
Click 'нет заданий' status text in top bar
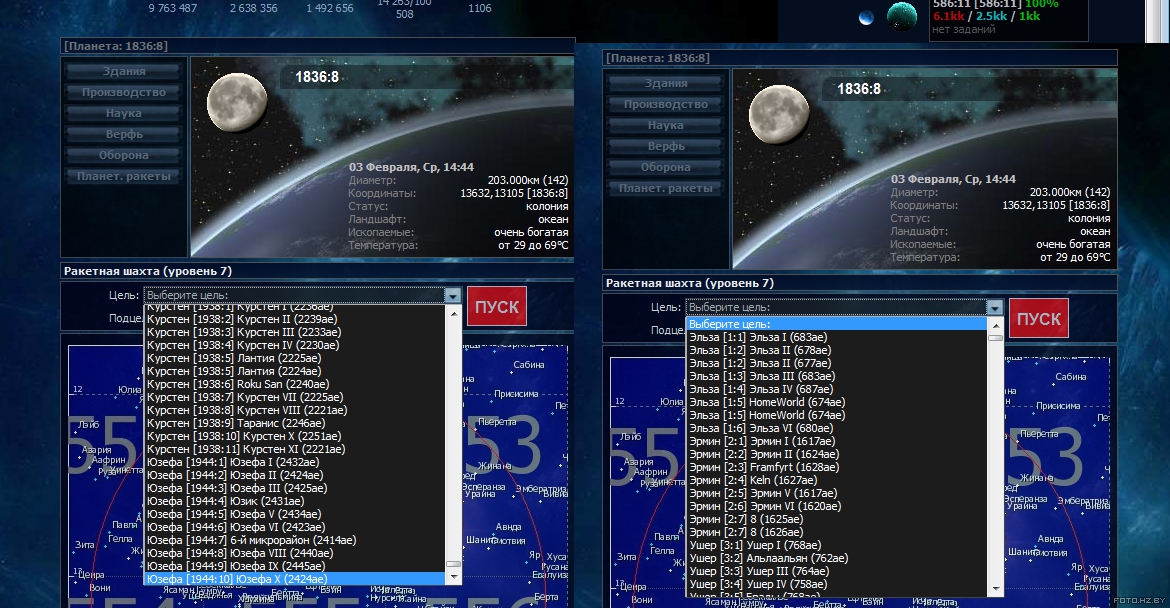[963, 30]
